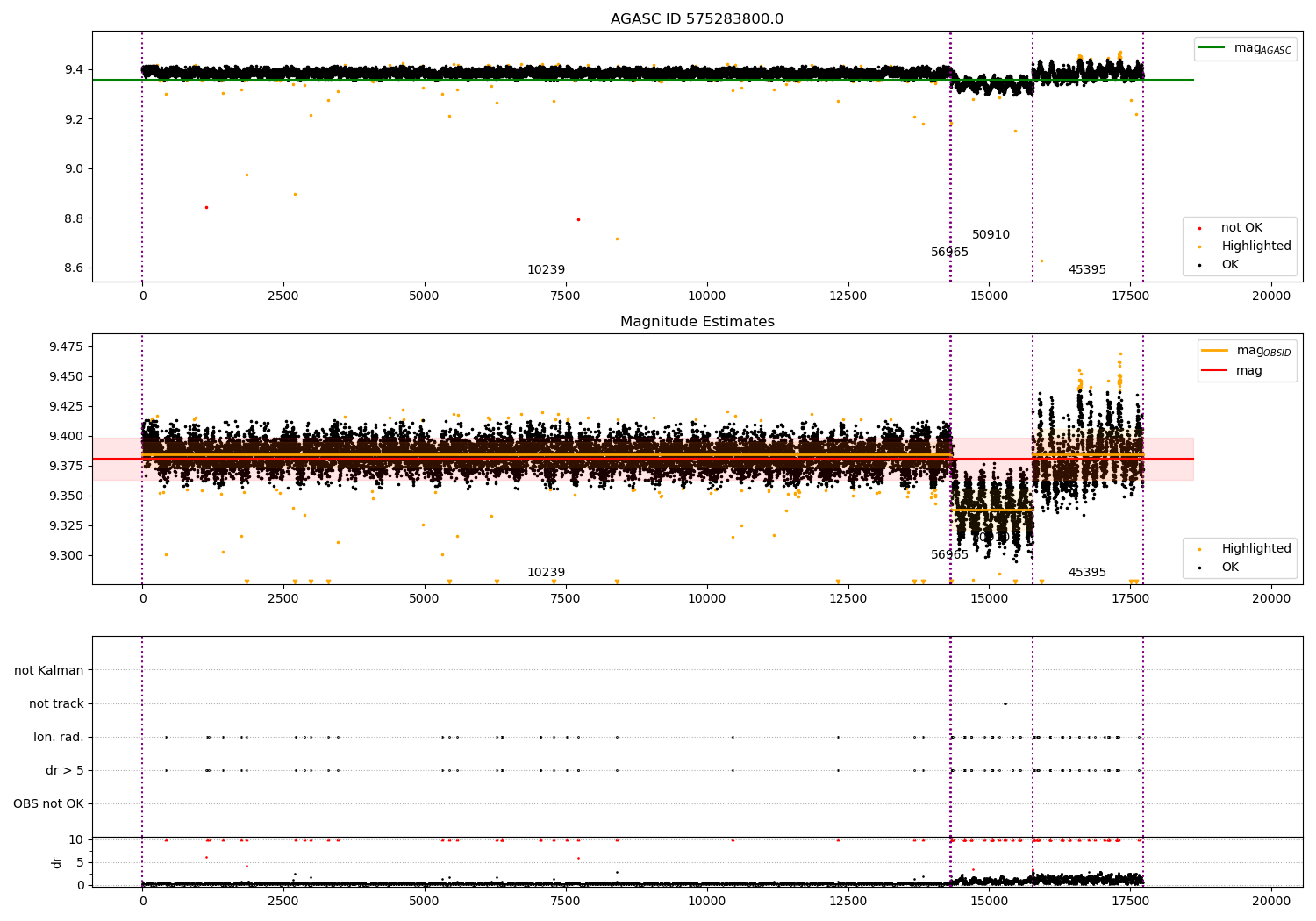Image resolution: width=1316 pixels, height=921 pixels.
Task: Click the 'not track' axis label
Action: pos(56,704)
